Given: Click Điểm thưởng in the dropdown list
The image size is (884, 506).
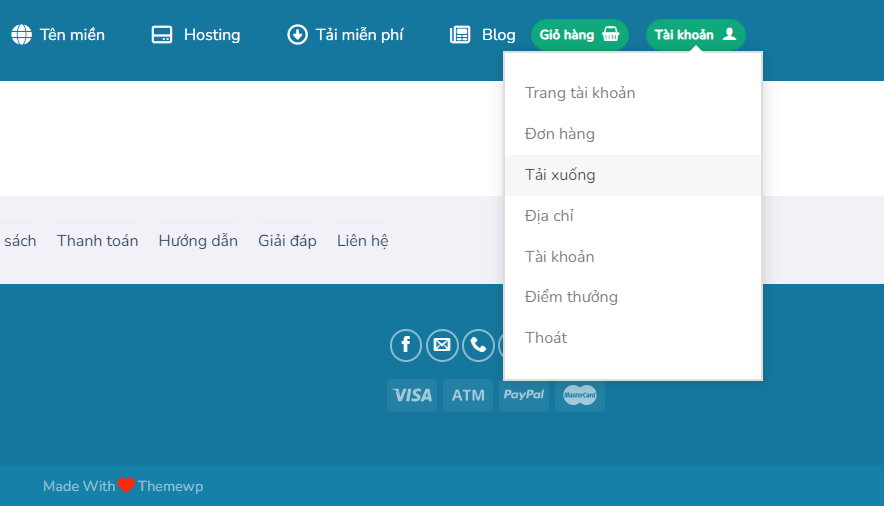Looking at the screenshot, I should tap(571, 297).
